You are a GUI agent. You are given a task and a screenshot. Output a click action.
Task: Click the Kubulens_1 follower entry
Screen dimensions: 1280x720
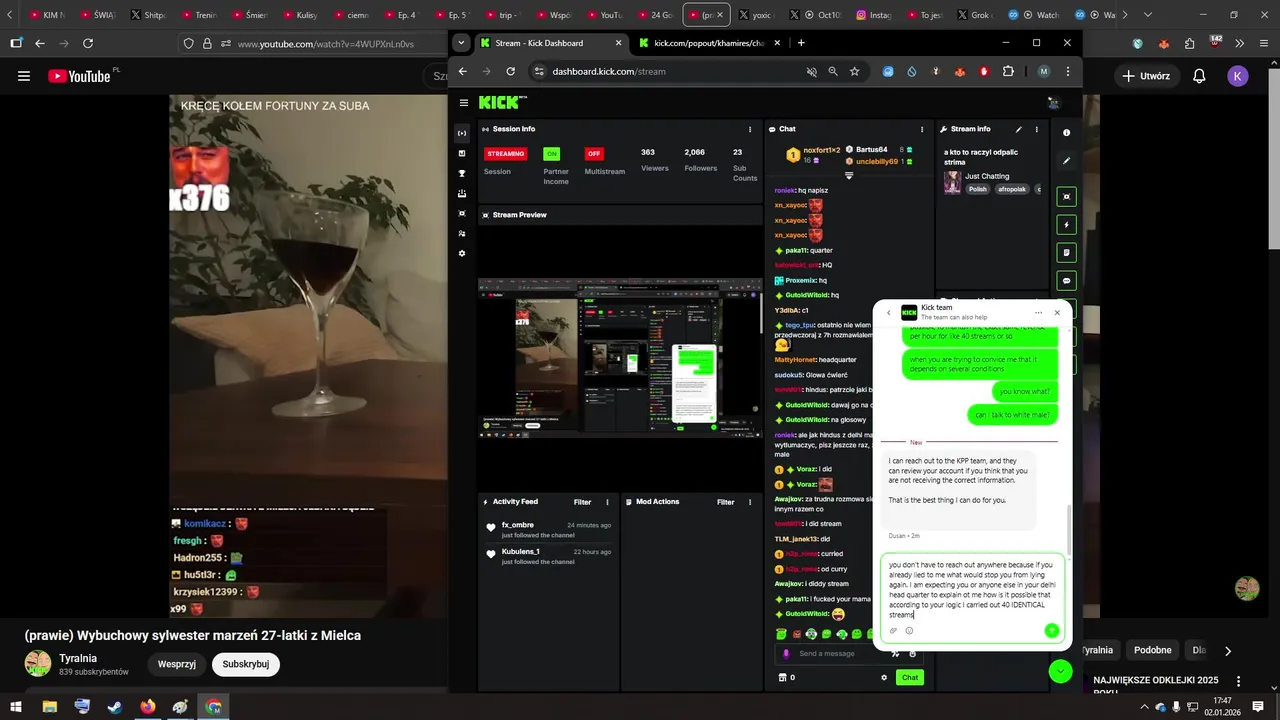coord(549,556)
